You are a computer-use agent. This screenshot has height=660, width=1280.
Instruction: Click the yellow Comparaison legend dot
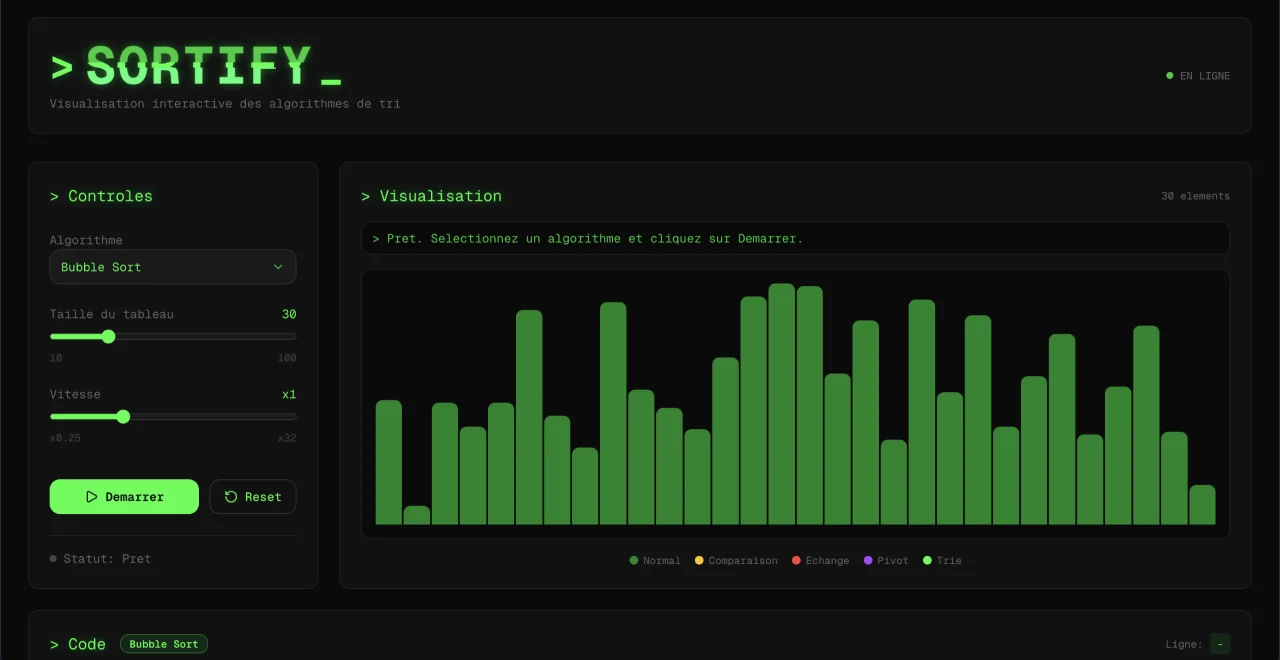click(699, 561)
